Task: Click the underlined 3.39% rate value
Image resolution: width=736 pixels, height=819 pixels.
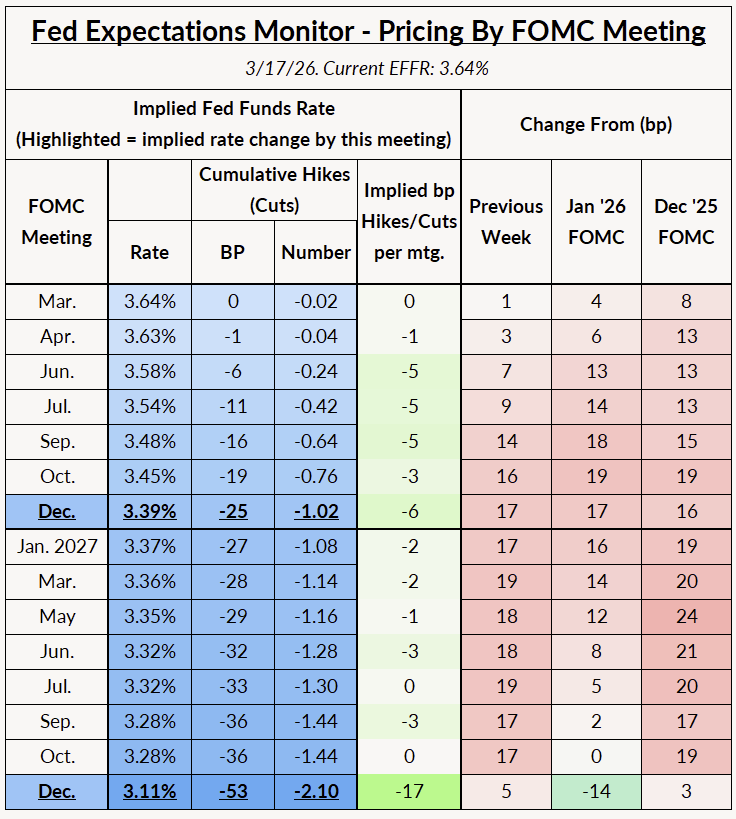Action: (x=150, y=512)
